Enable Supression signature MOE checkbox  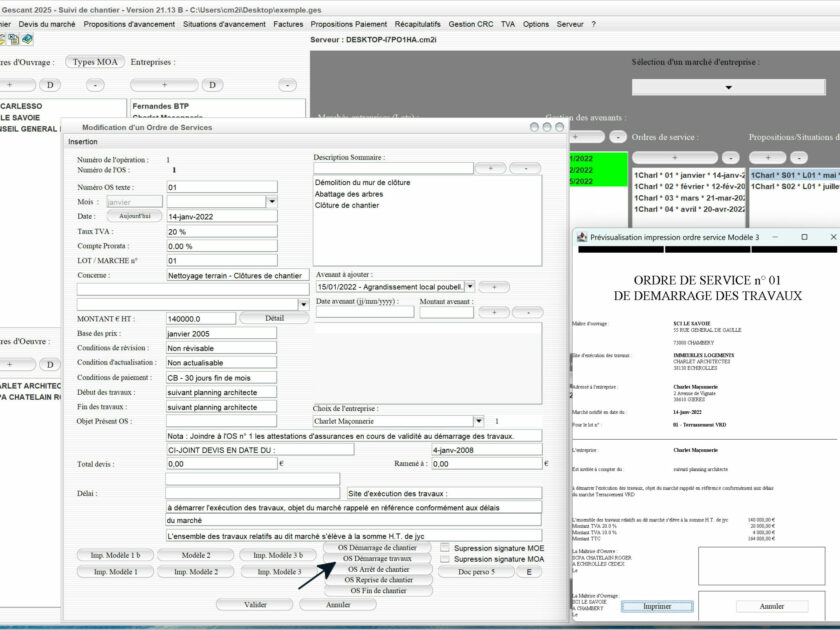(445, 548)
